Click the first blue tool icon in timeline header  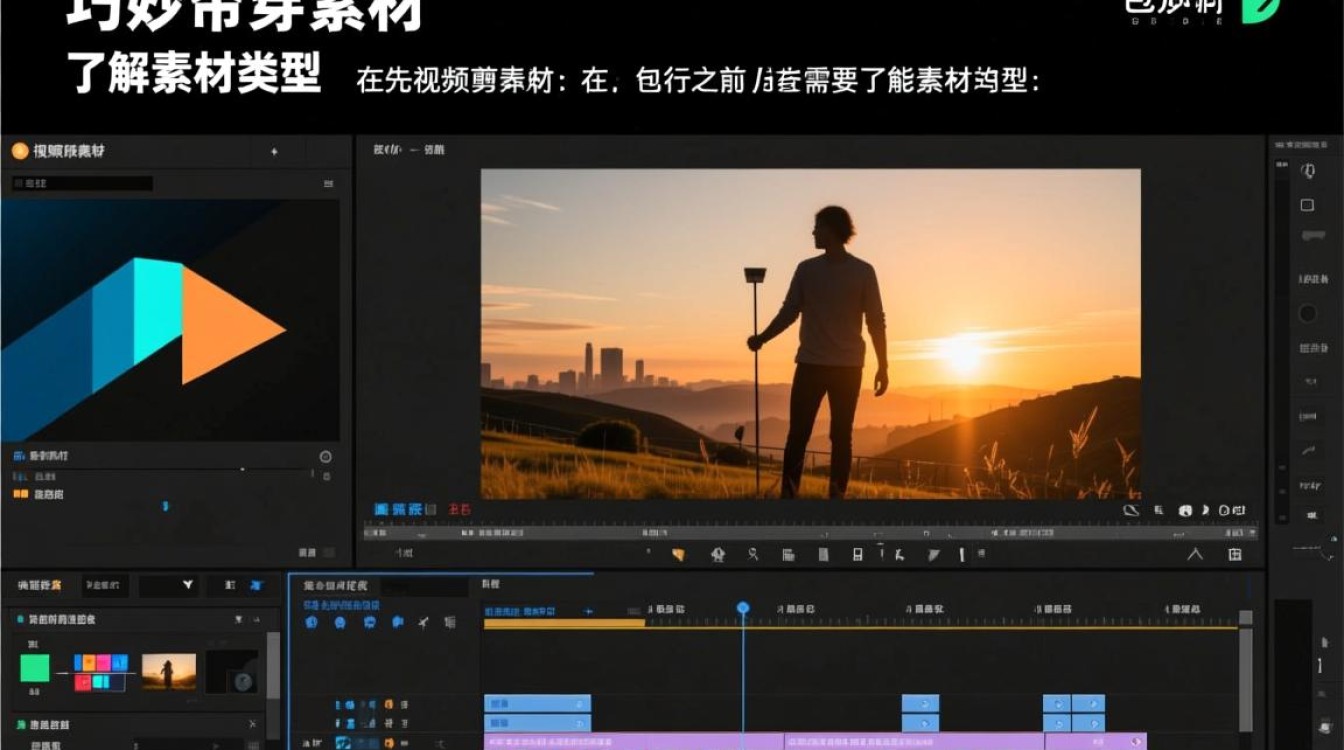coord(311,622)
